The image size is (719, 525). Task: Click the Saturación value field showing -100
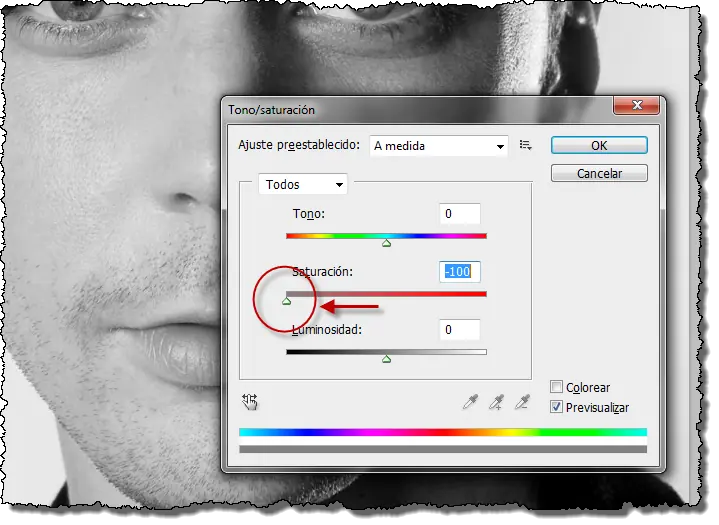tap(459, 271)
